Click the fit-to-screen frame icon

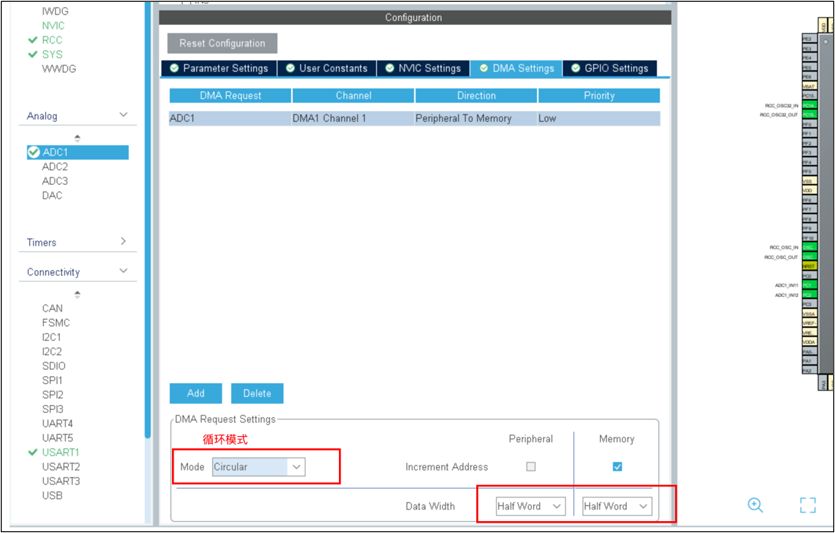coord(808,505)
